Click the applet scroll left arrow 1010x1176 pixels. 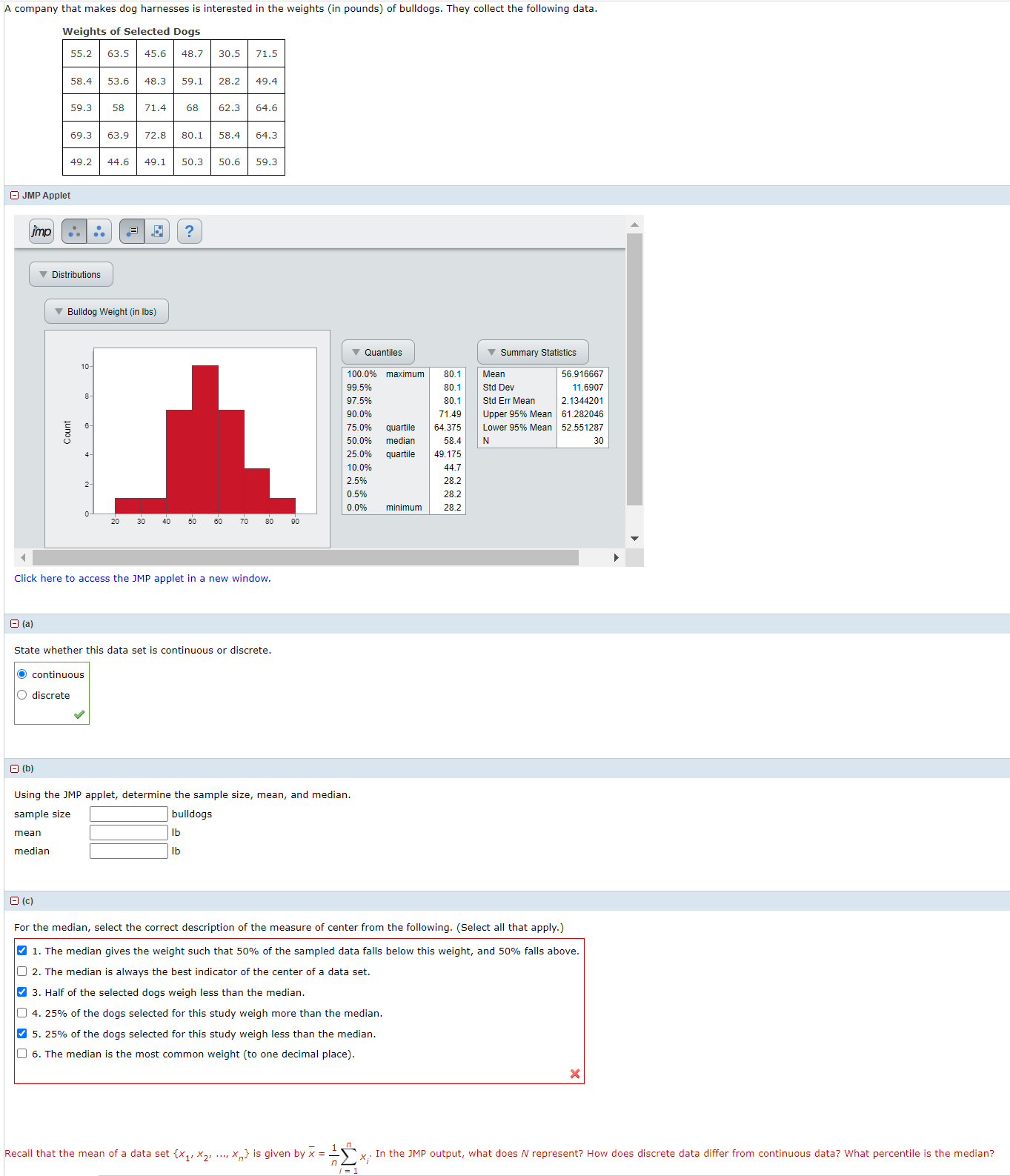pos(23,557)
